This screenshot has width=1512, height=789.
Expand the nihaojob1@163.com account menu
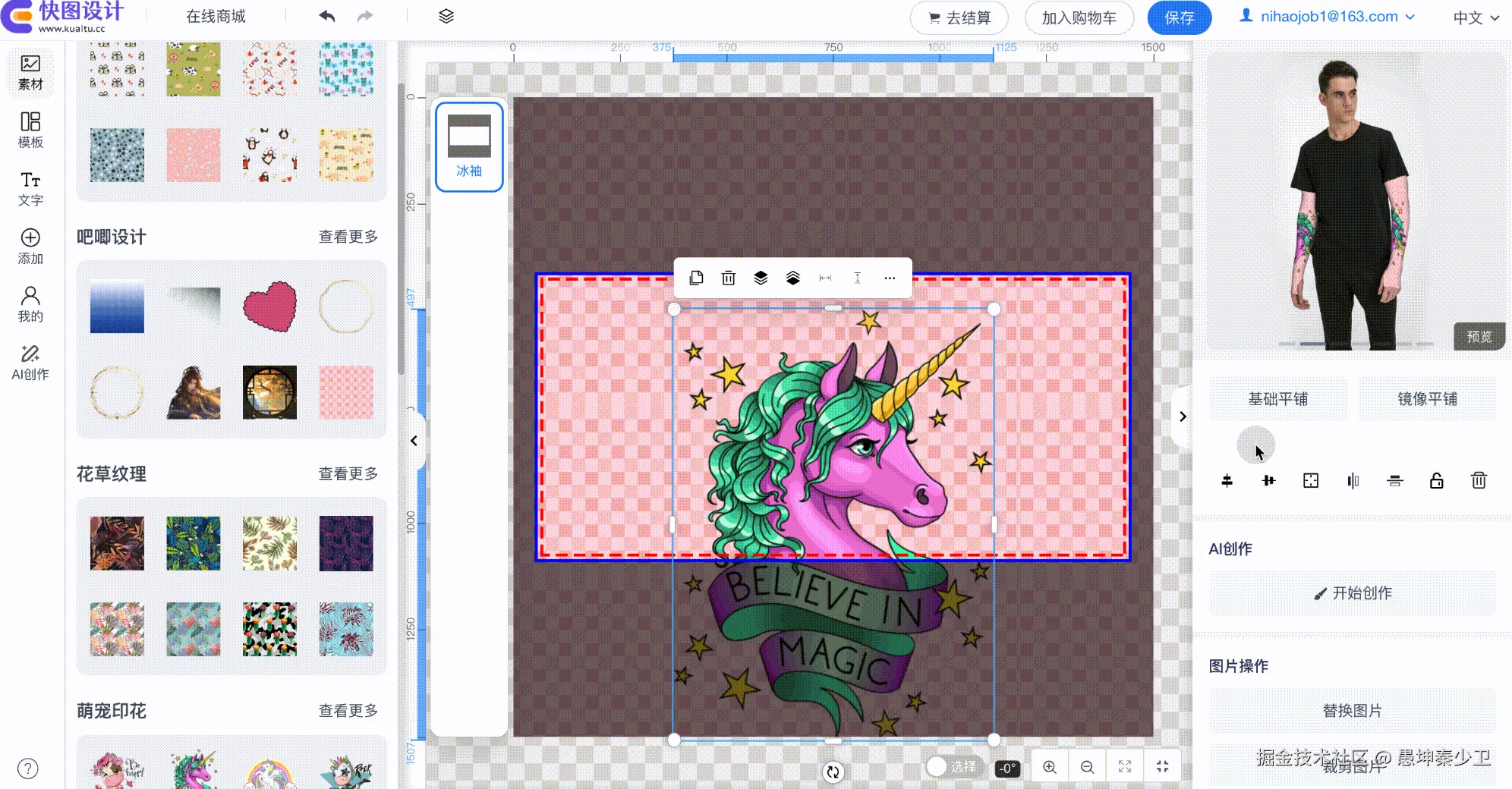(1328, 17)
